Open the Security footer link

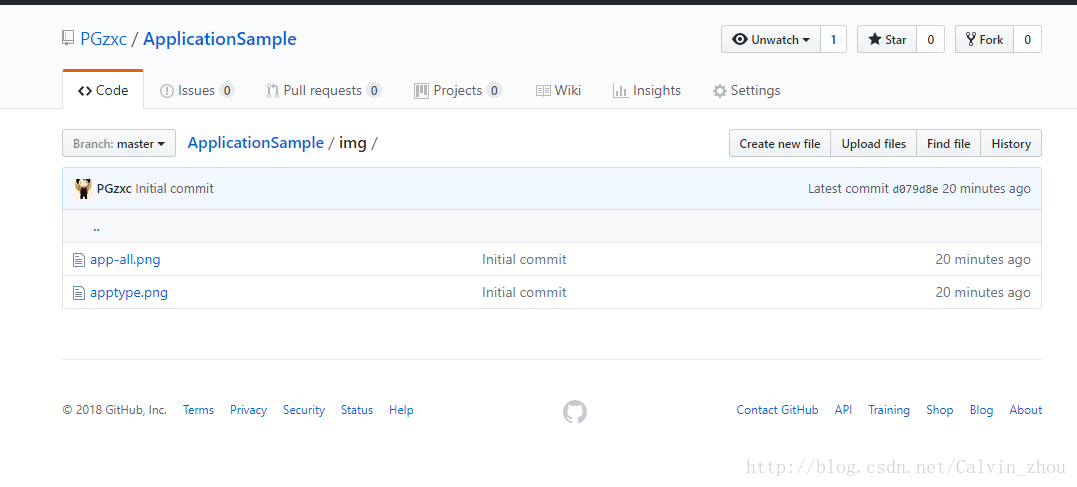pyautogui.click(x=304, y=410)
